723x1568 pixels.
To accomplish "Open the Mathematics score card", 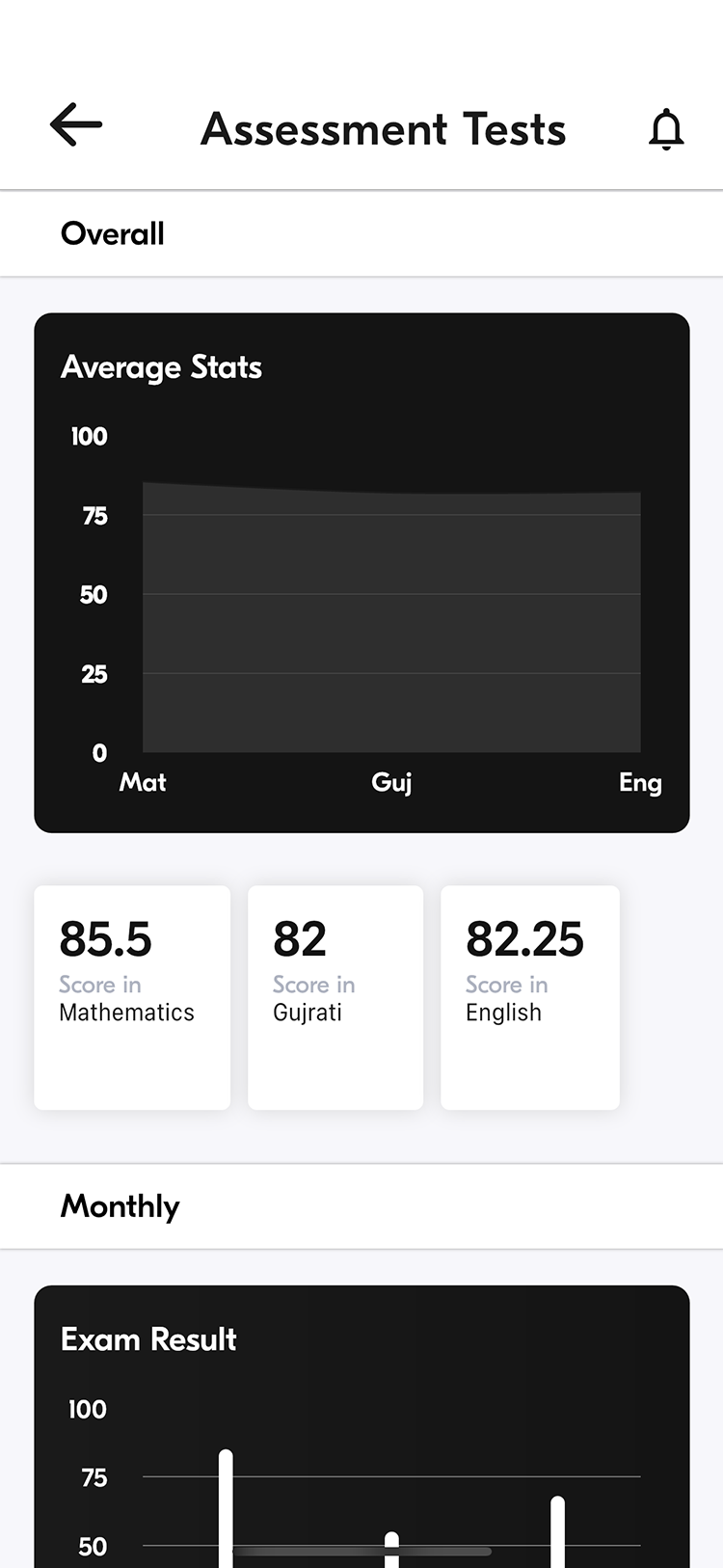I will click(132, 996).
